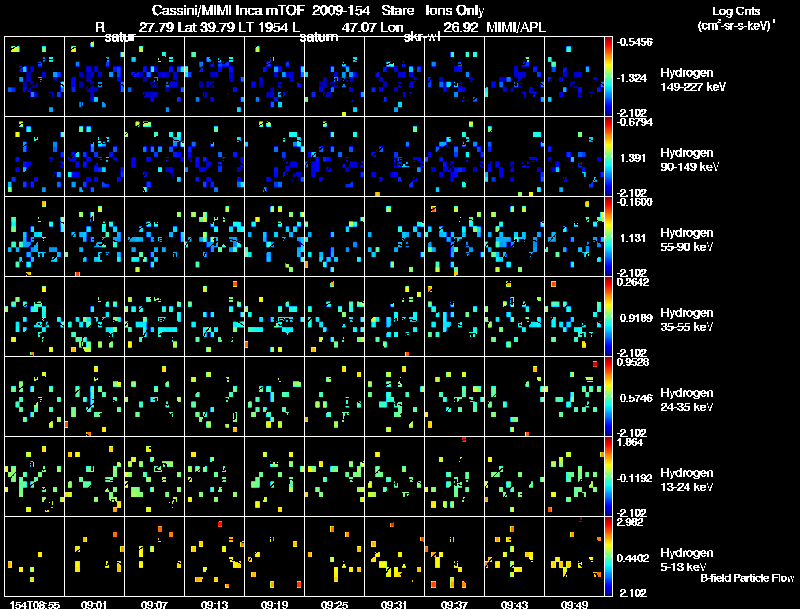Click the 154T08:55 time axis label

pyautogui.click(x=35, y=604)
